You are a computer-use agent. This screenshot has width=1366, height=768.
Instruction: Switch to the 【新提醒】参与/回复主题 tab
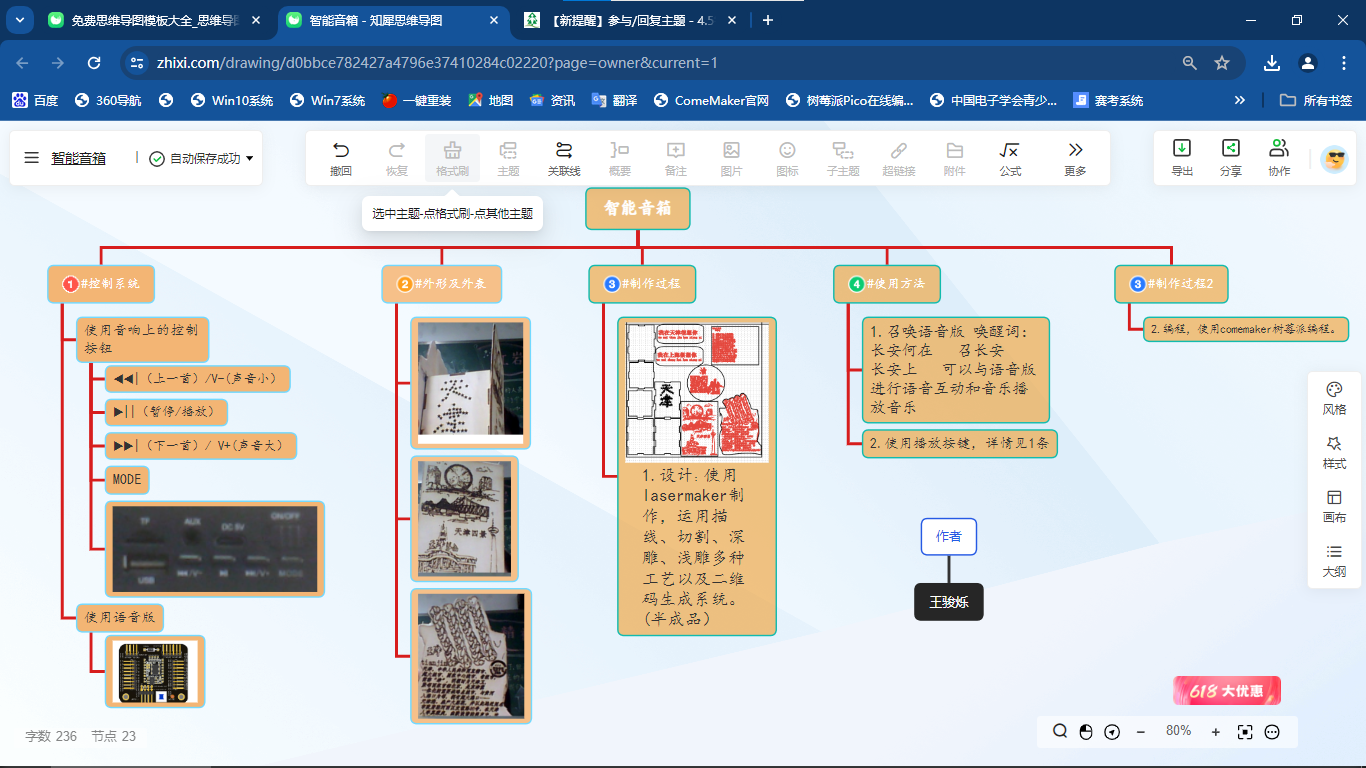(631, 20)
